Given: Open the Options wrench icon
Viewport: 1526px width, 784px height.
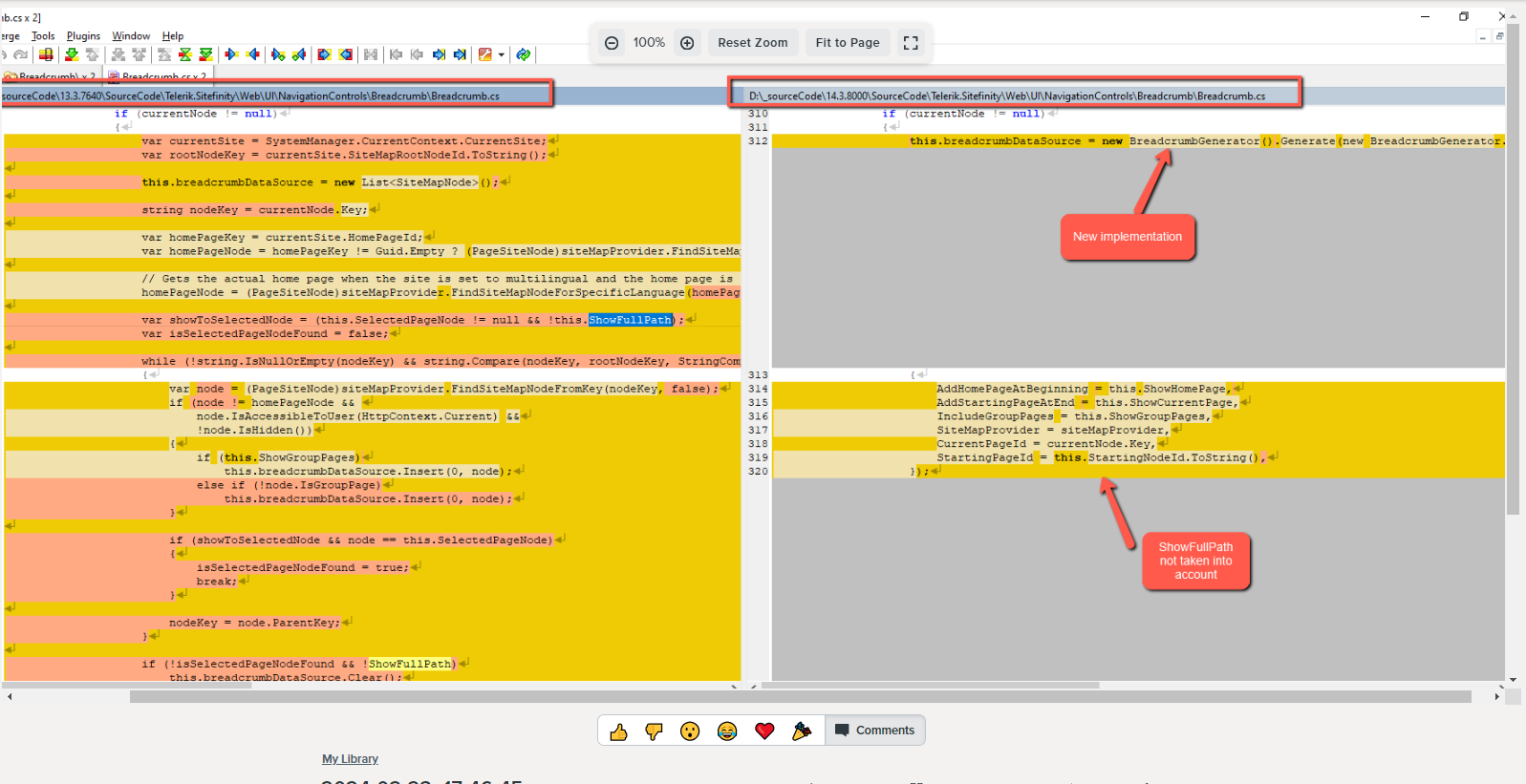Looking at the screenshot, I should click(x=485, y=54).
